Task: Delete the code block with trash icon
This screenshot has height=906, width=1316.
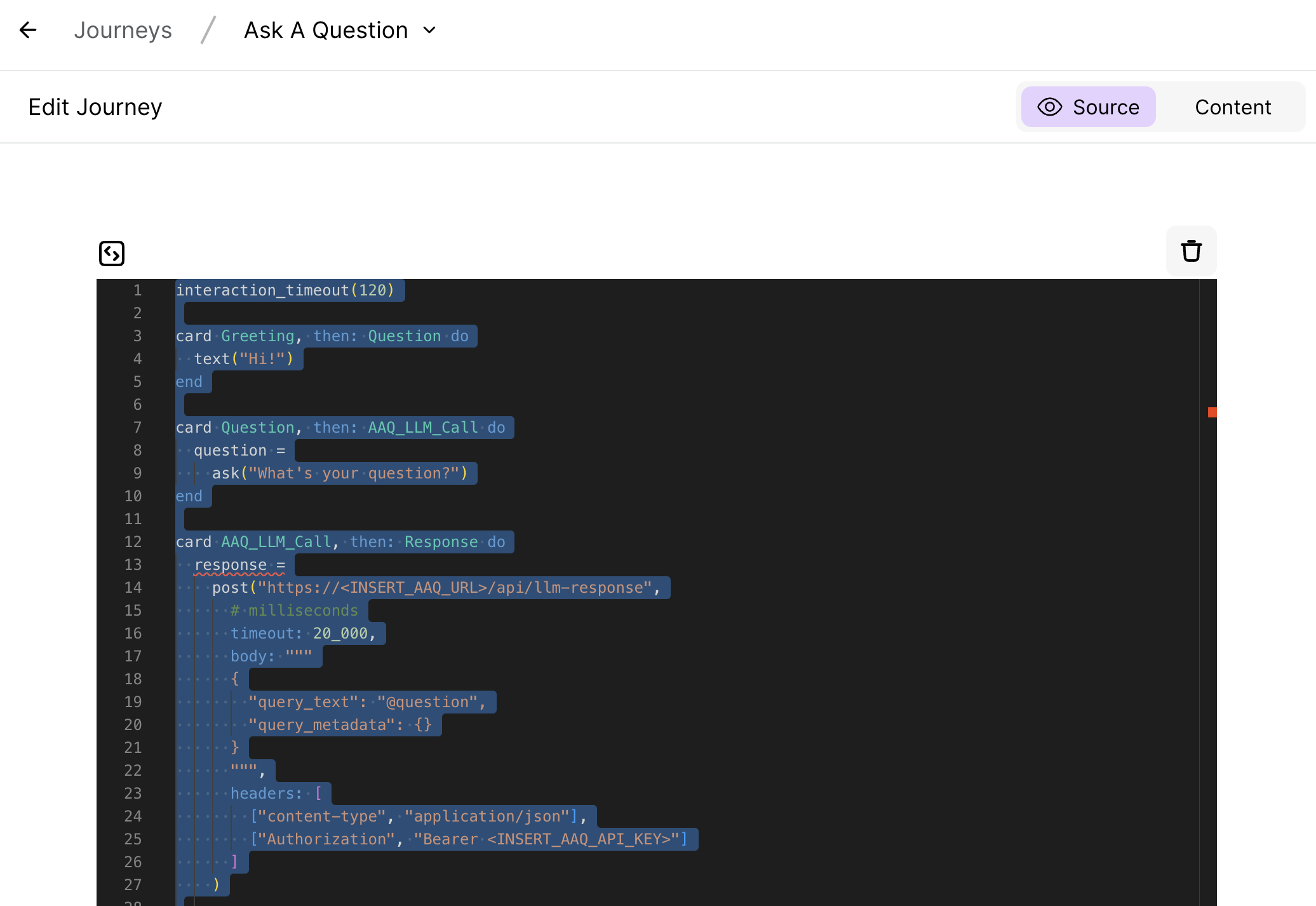Action: pos(1191,251)
